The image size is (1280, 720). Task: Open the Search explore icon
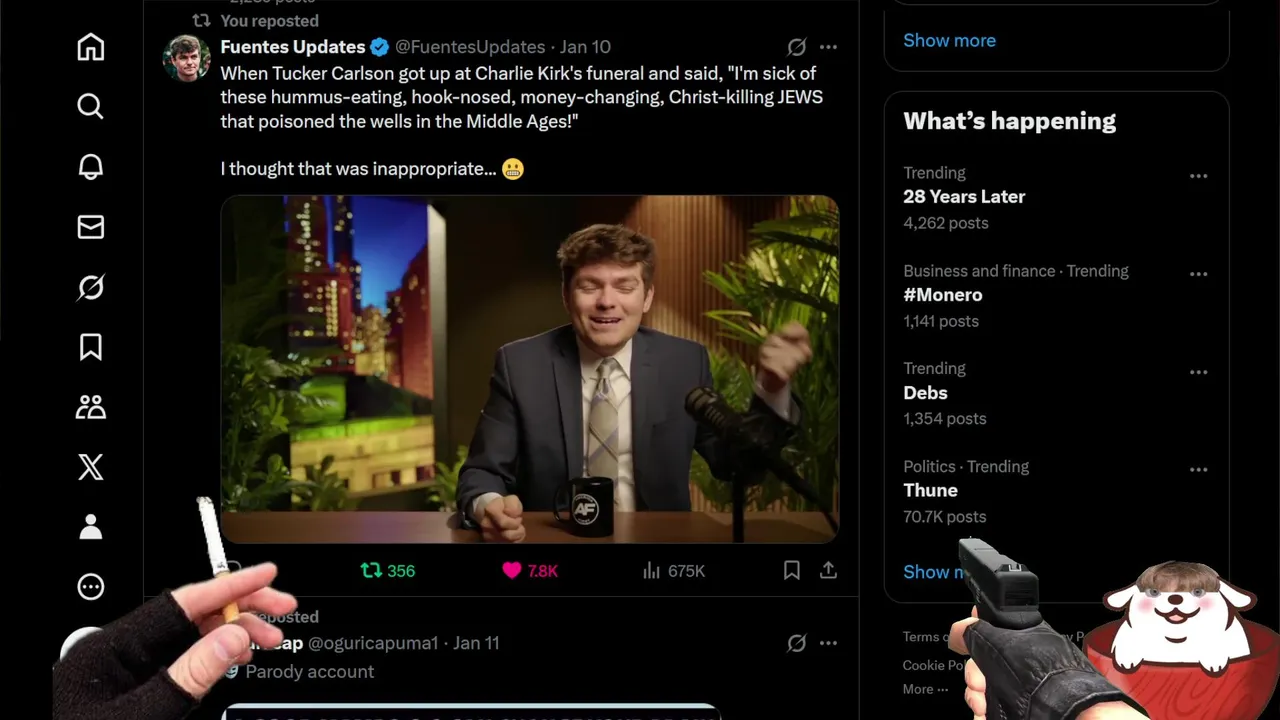tap(91, 106)
